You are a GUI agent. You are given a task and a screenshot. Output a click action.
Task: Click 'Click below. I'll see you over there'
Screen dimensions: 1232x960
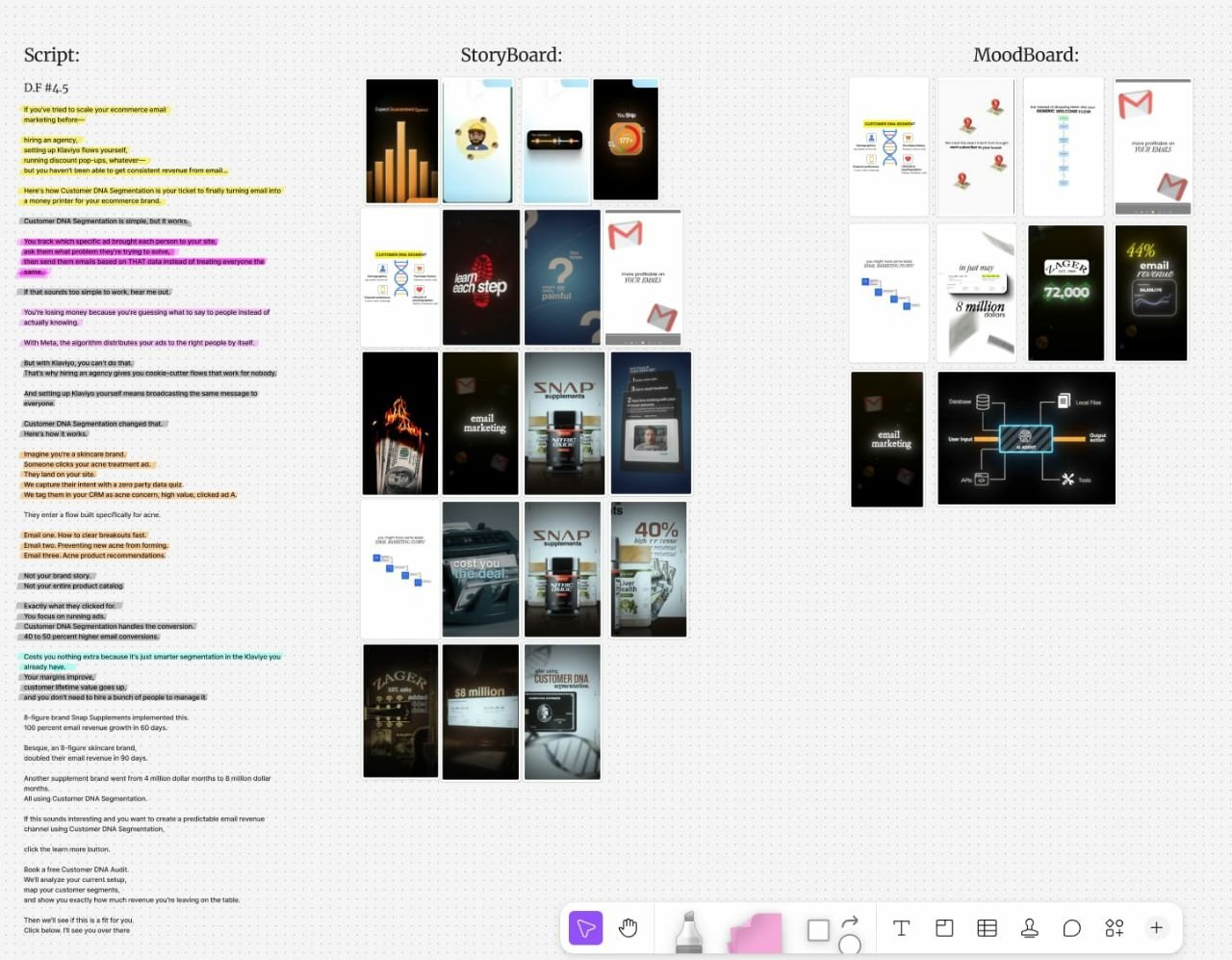tap(76, 930)
